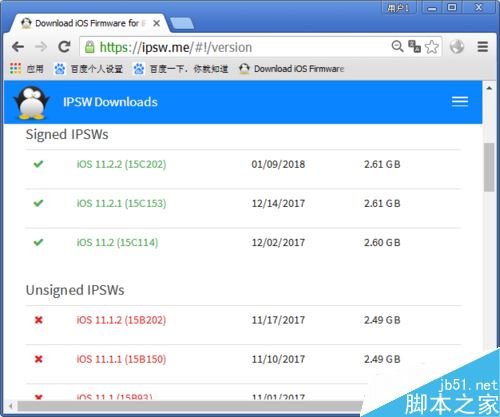Viewport: 500px width, 417px height.
Task: Click the globe extension icon
Action: [x=457, y=47]
